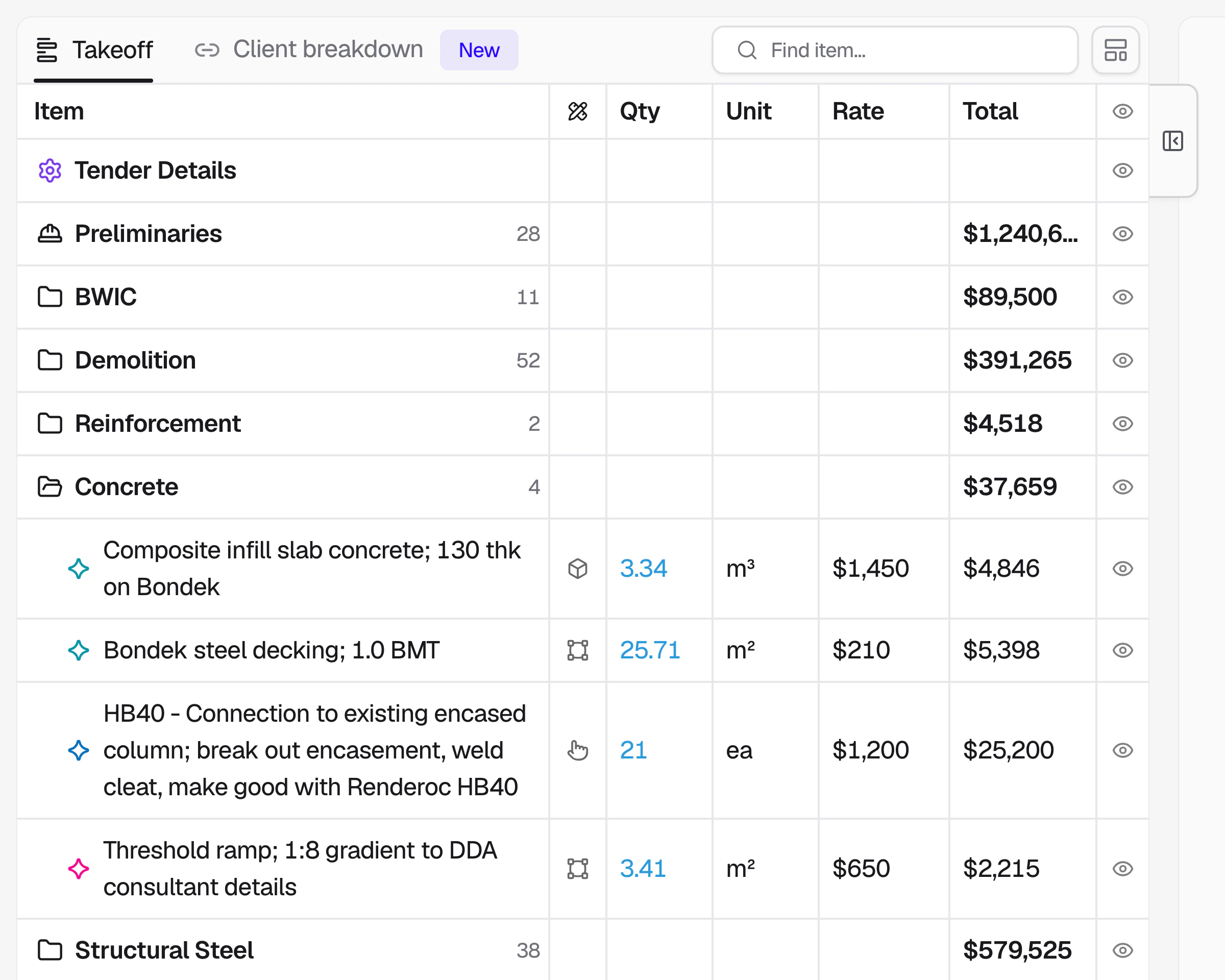The width and height of the screenshot is (1225, 980).
Task: Click quantity 25.71 for Bondek decking
Action: [649, 650]
